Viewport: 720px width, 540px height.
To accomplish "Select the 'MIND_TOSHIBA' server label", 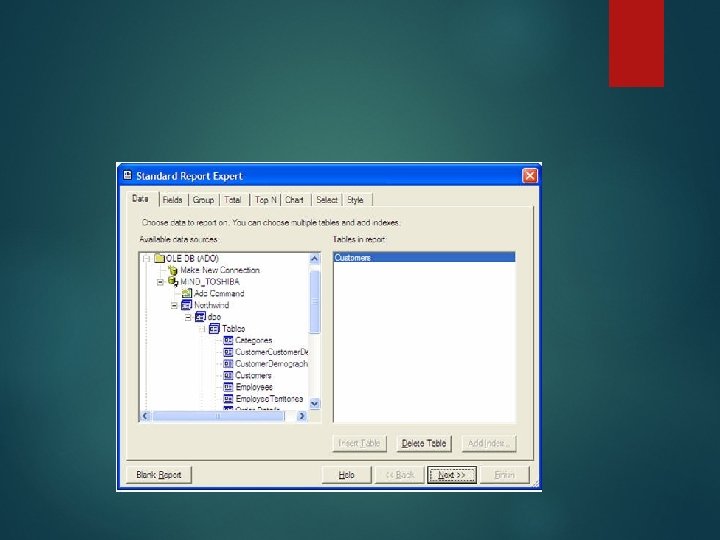I will [x=210, y=282].
